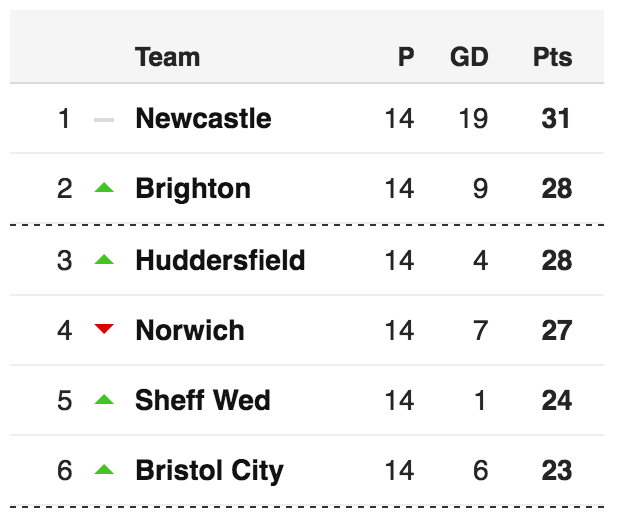Viewport: 618px width, 516px height.
Task: Click the P column header
Action: pos(406,57)
